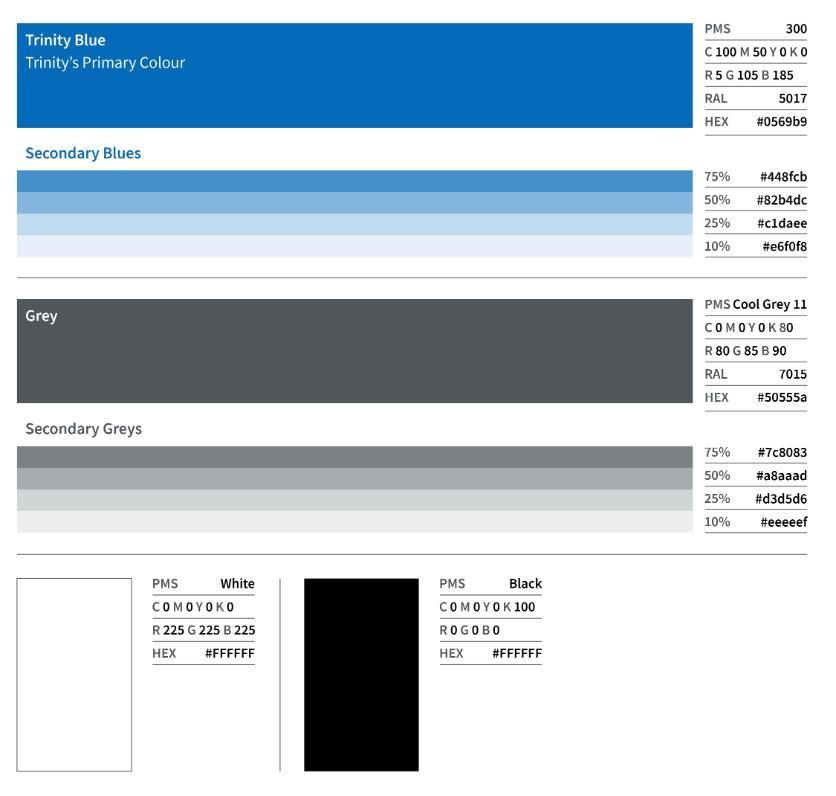Select the 75% secondary grey band
Screen dimensions: 836x796
pyautogui.click(x=355, y=457)
